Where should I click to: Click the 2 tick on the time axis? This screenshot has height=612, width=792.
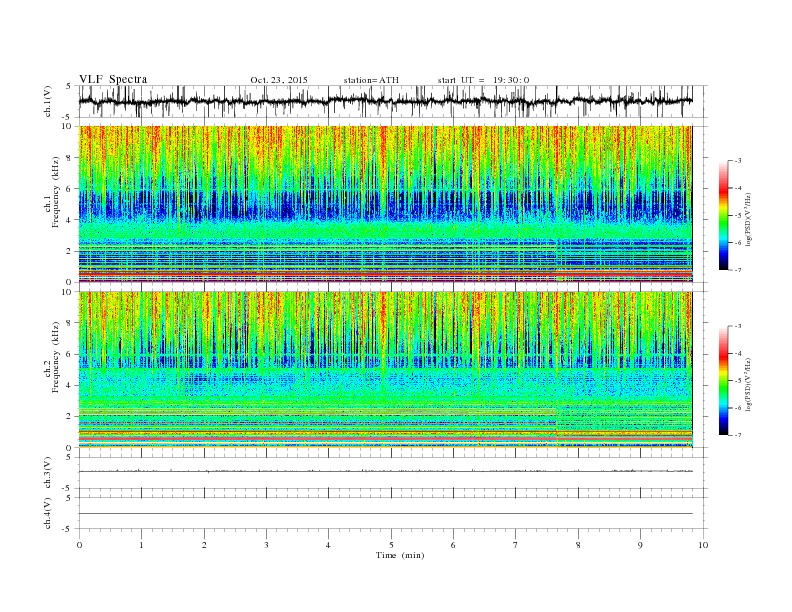coord(204,545)
